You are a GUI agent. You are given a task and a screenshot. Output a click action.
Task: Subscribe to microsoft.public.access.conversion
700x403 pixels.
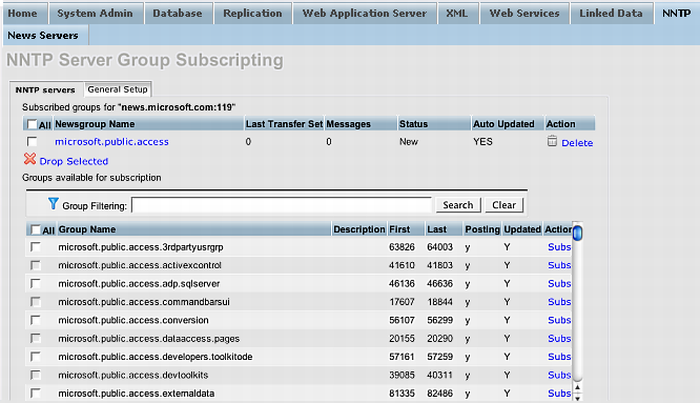click(559, 320)
